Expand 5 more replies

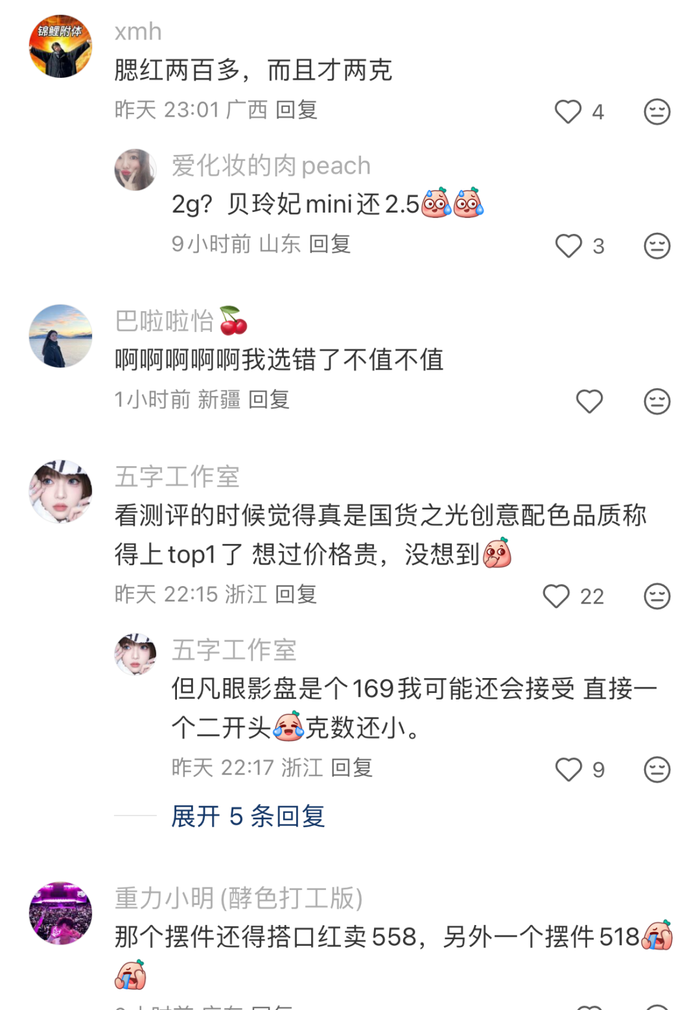tap(248, 816)
